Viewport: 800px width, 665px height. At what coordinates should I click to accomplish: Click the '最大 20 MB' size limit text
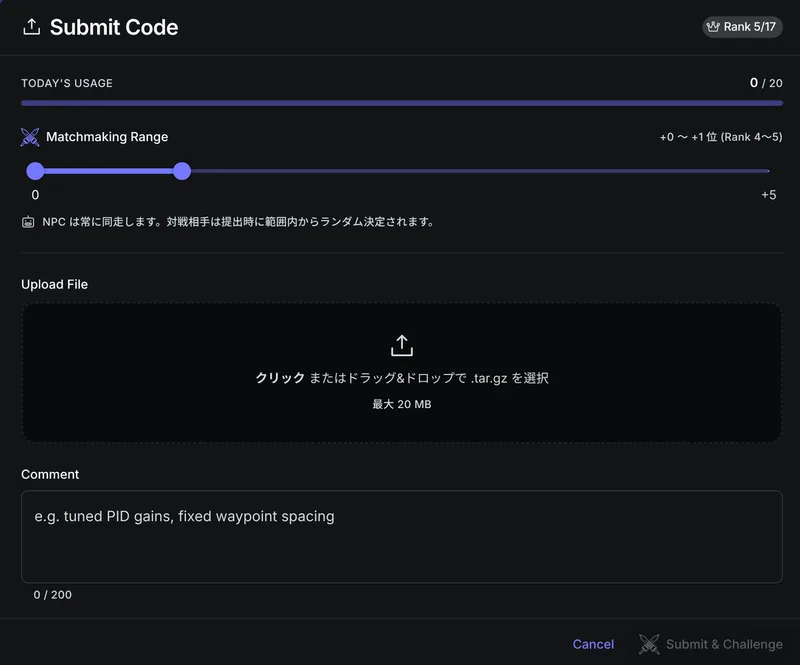(402, 404)
